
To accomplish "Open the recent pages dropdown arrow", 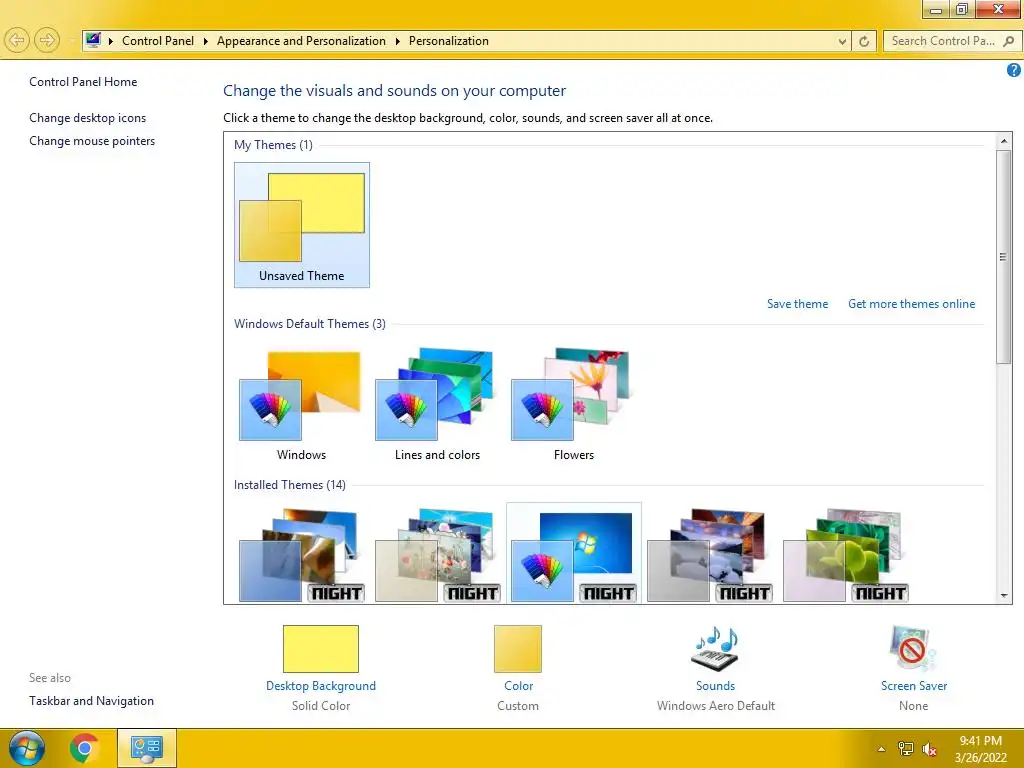I will 71,41.
